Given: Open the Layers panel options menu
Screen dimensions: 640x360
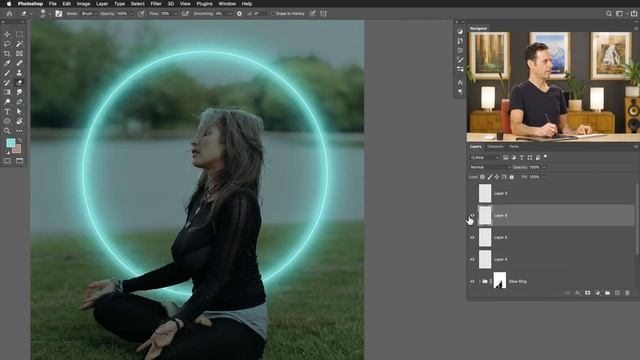Looking at the screenshot, I should pyautogui.click(x=636, y=147).
